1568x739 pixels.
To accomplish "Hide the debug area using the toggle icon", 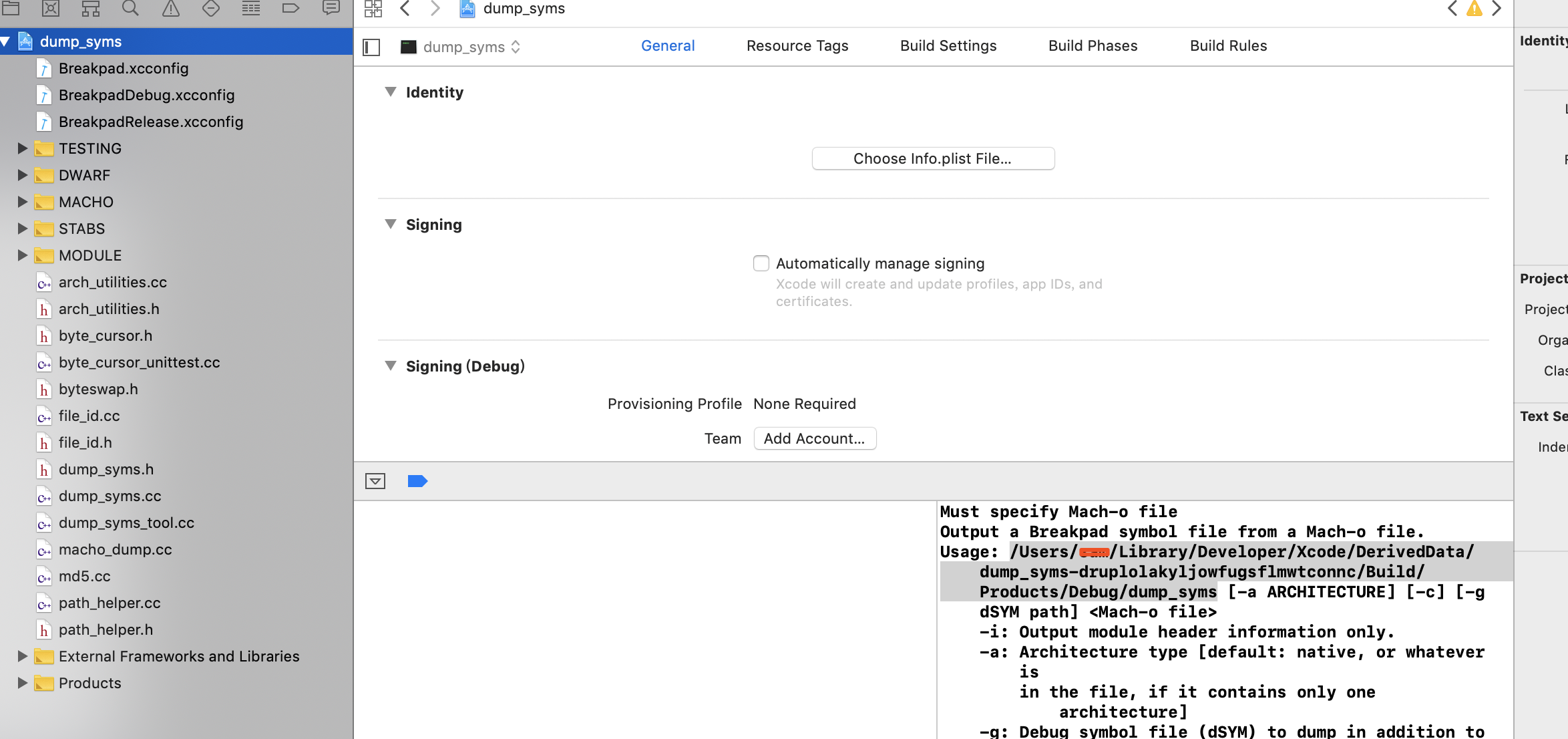I will pyautogui.click(x=375, y=481).
